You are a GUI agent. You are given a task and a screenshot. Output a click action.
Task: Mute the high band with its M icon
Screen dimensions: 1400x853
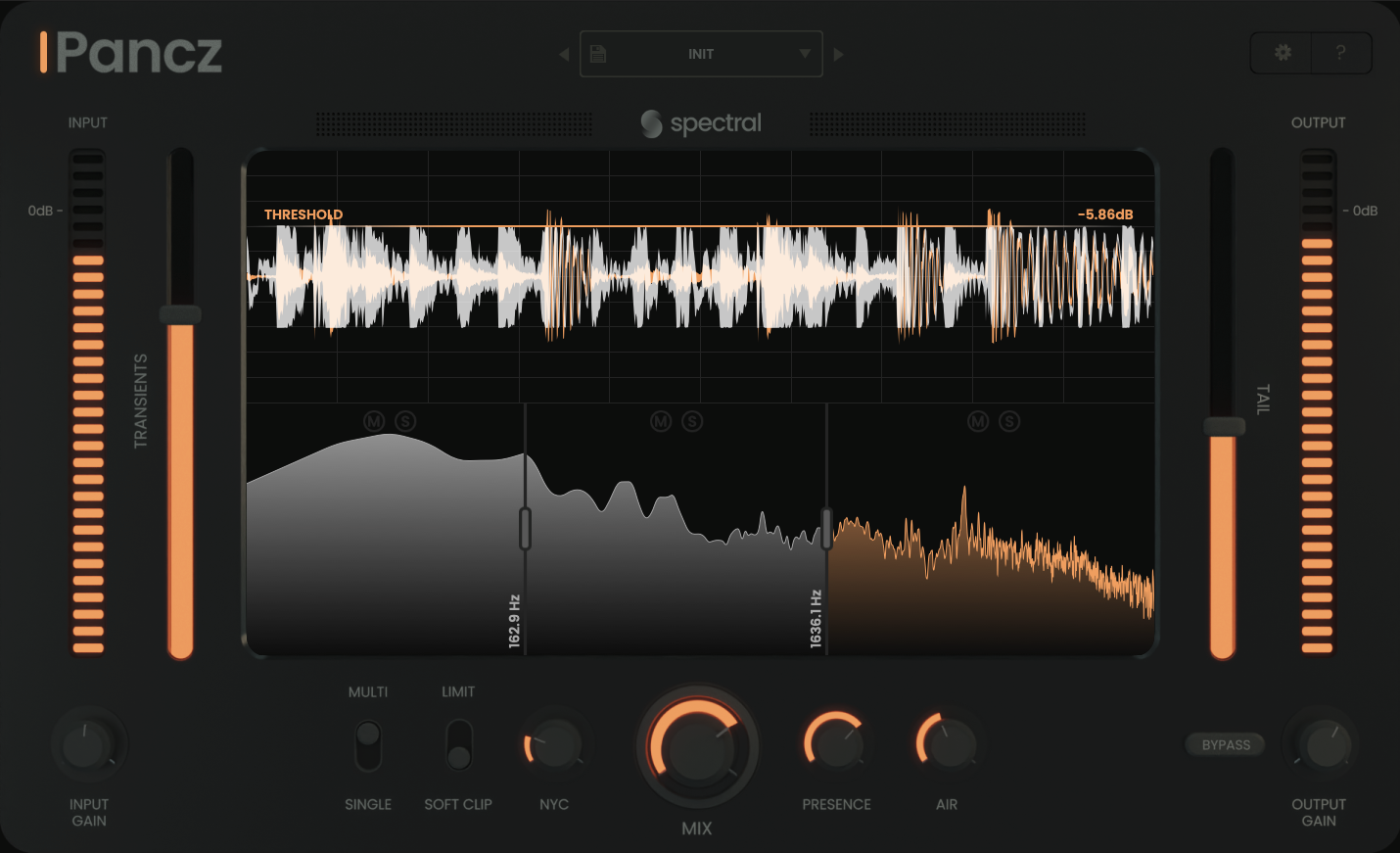977,421
